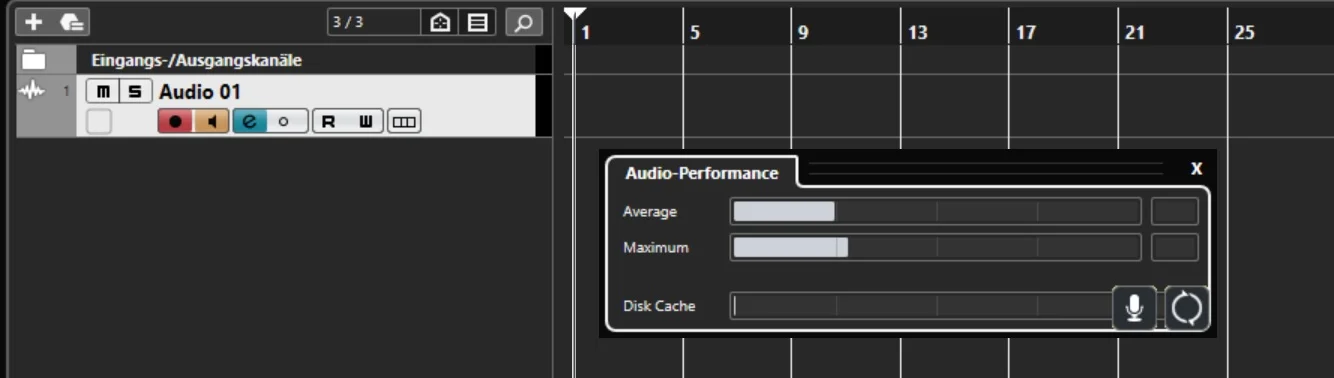This screenshot has width=1334, height=378.
Task: Click the circular refresh arrows icon
Action: point(1187,308)
